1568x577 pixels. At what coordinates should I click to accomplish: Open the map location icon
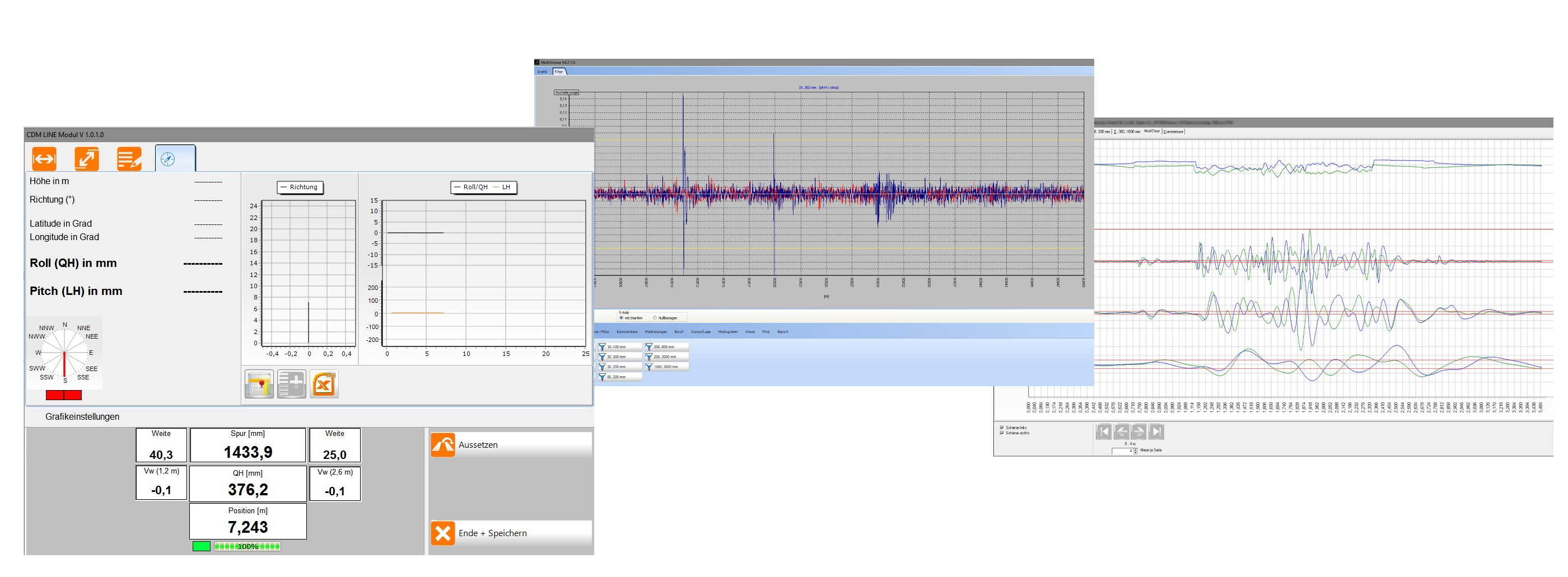pyautogui.click(x=259, y=385)
